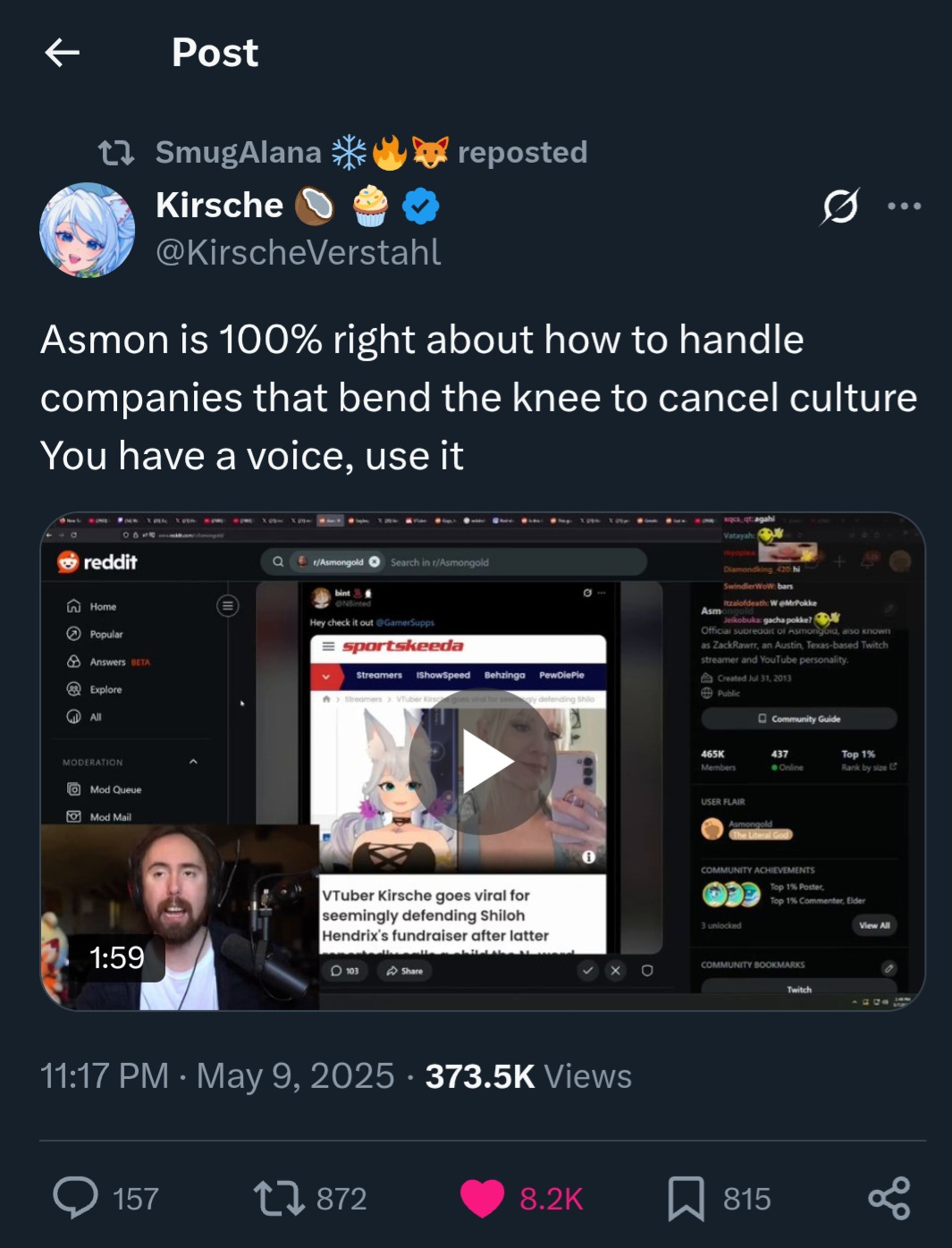Open Kirsche's profile avatar

[x=87, y=230]
